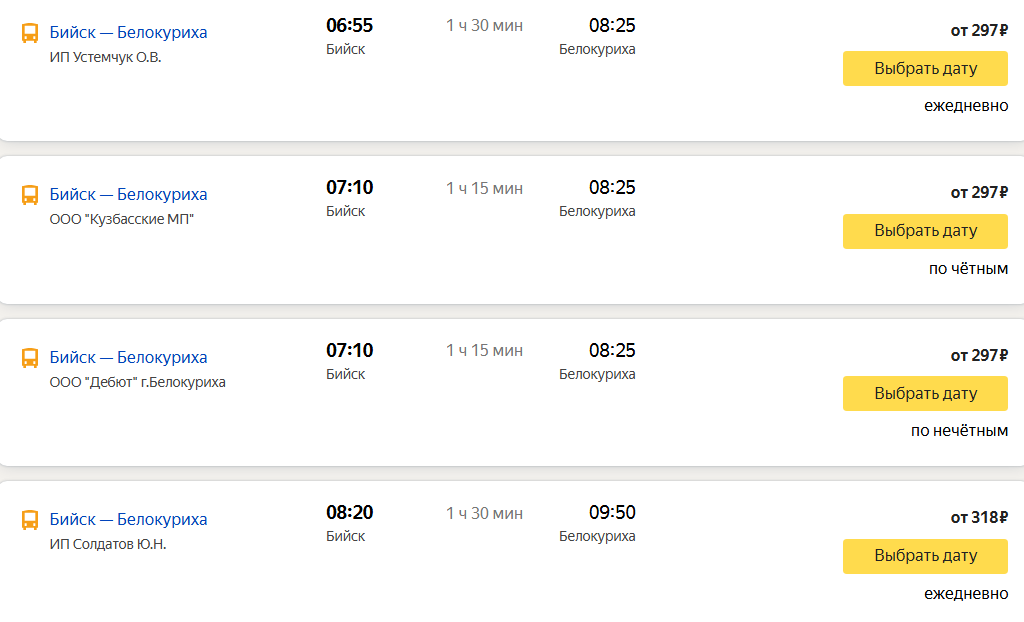Click carrier name ИП Солдатов Ю.Н.
1024x622 pixels.
pyautogui.click(x=108, y=544)
